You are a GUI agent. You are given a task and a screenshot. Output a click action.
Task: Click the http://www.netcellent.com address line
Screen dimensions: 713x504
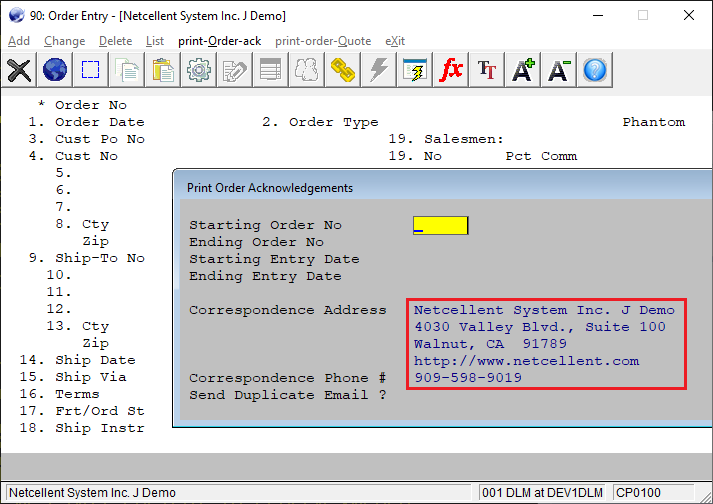tap(527, 361)
